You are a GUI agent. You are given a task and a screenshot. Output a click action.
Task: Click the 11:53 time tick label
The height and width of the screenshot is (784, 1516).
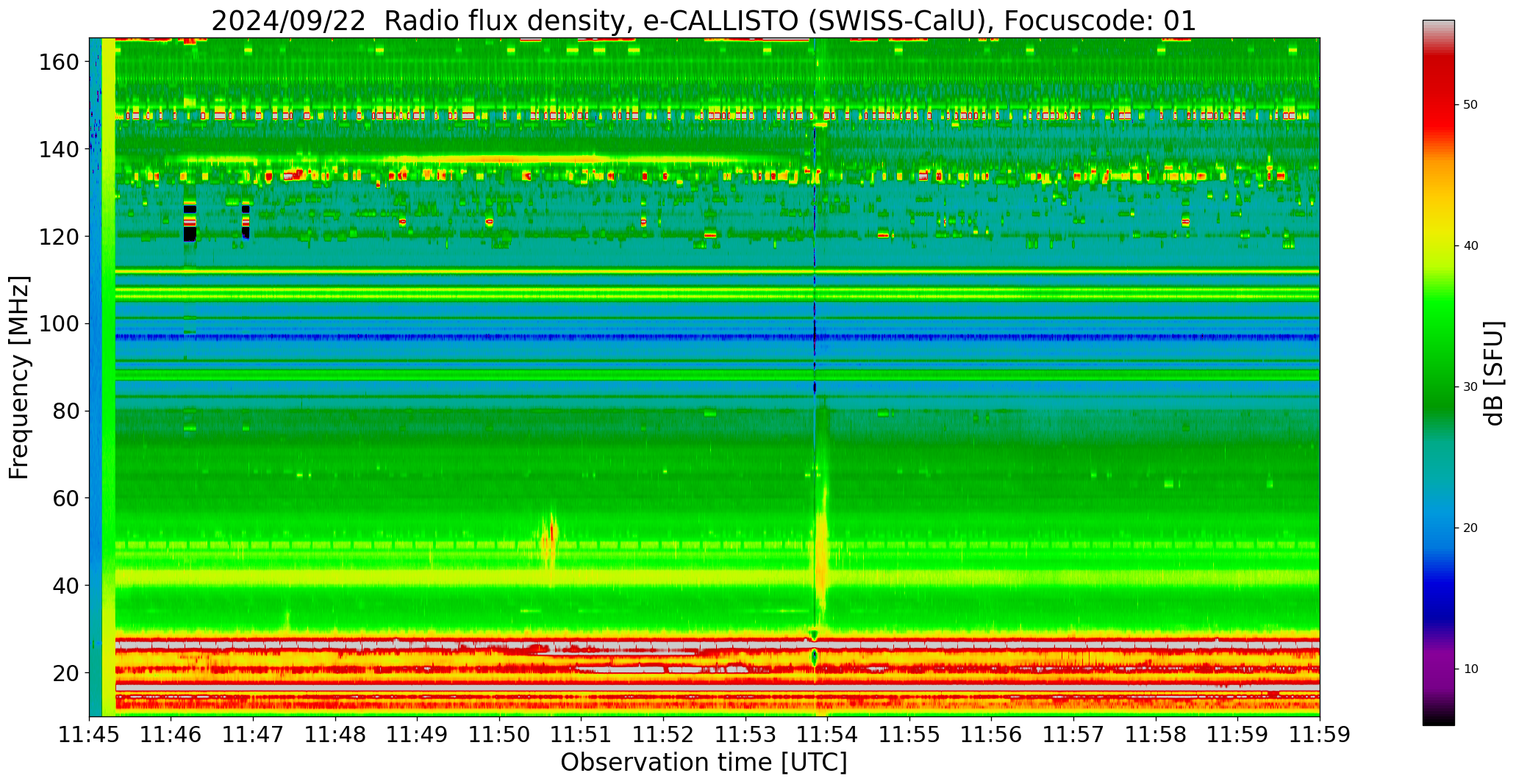(x=746, y=735)
